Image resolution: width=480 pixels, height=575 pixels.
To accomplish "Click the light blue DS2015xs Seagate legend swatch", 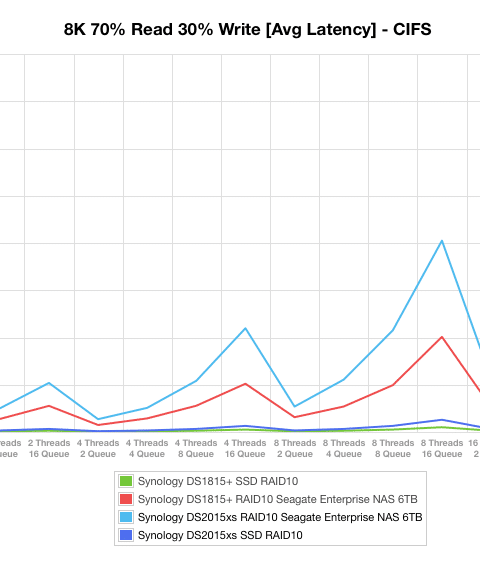I will (x=126, y=517).
